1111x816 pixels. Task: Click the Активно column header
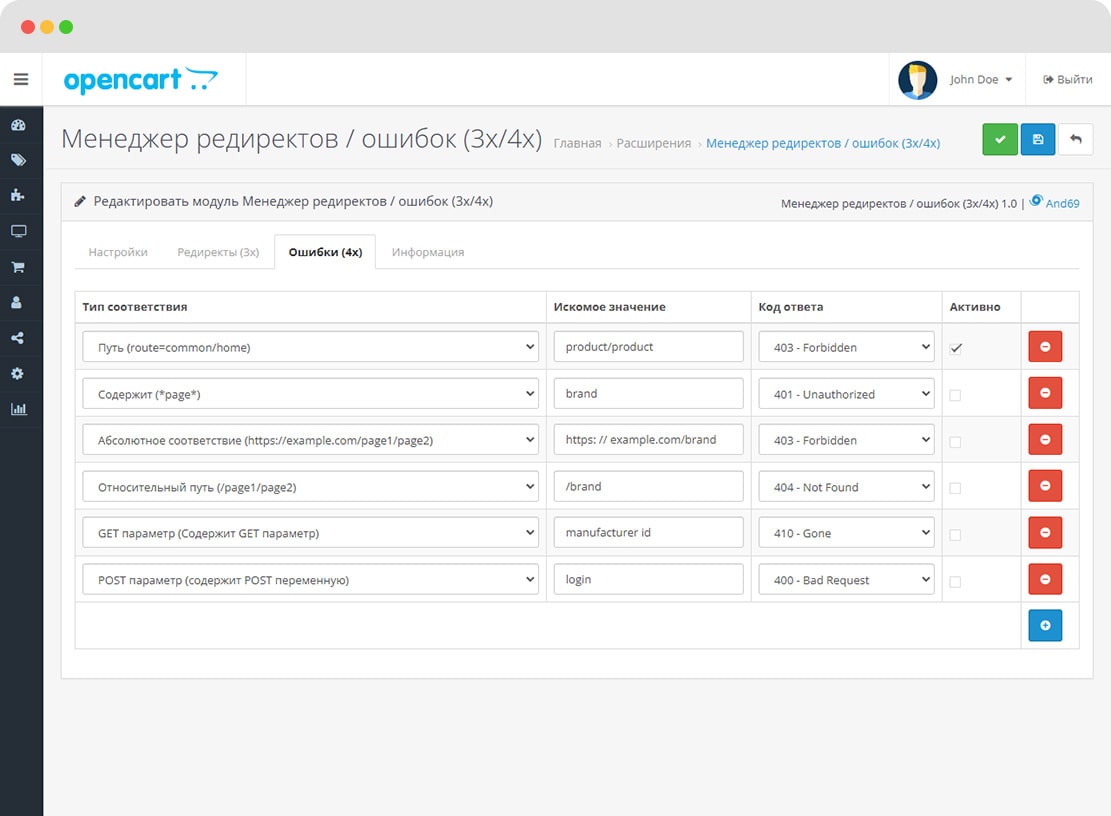point(975,307)
